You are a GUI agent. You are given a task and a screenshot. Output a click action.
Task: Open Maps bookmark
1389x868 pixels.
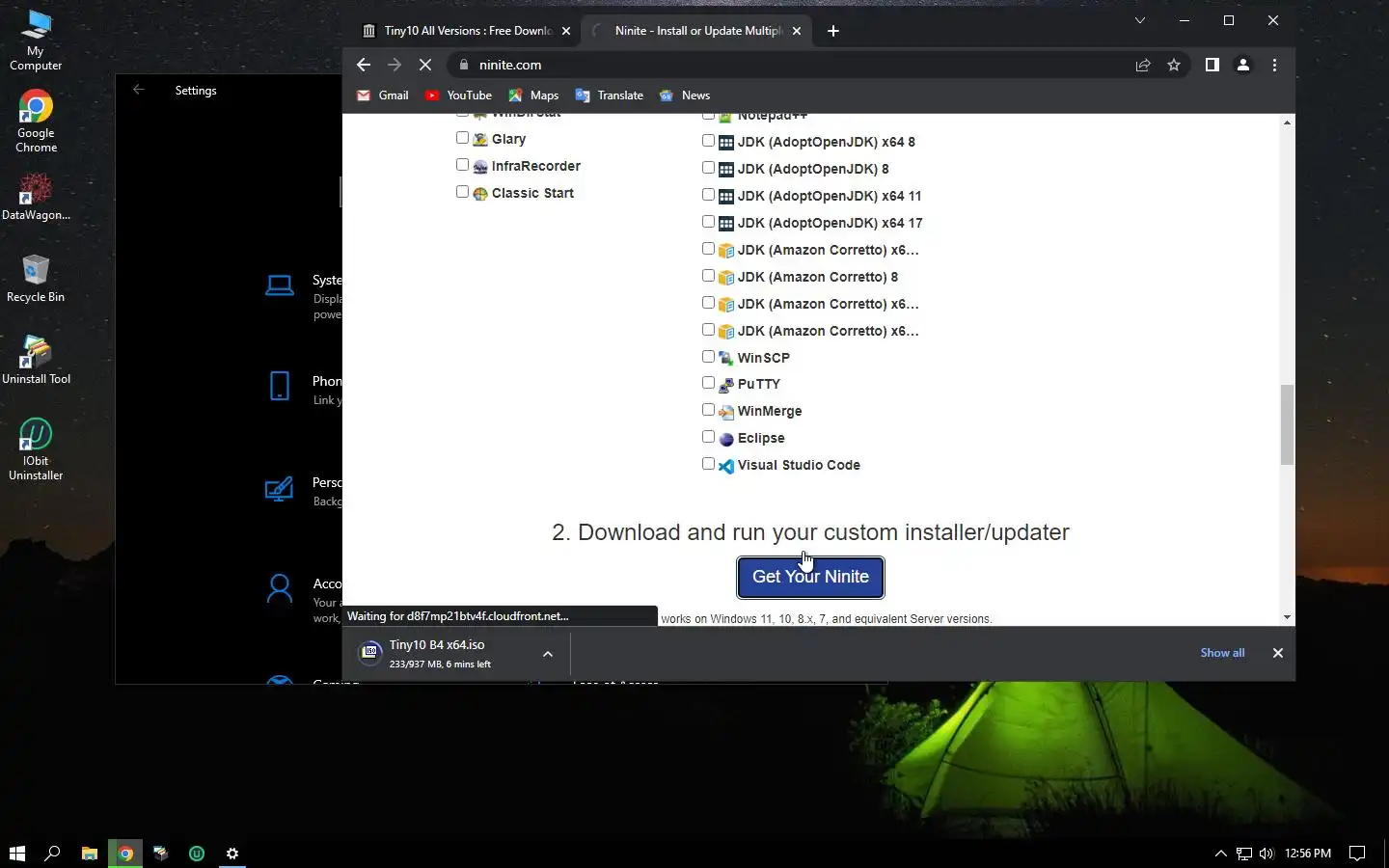(x=533, y=95)
